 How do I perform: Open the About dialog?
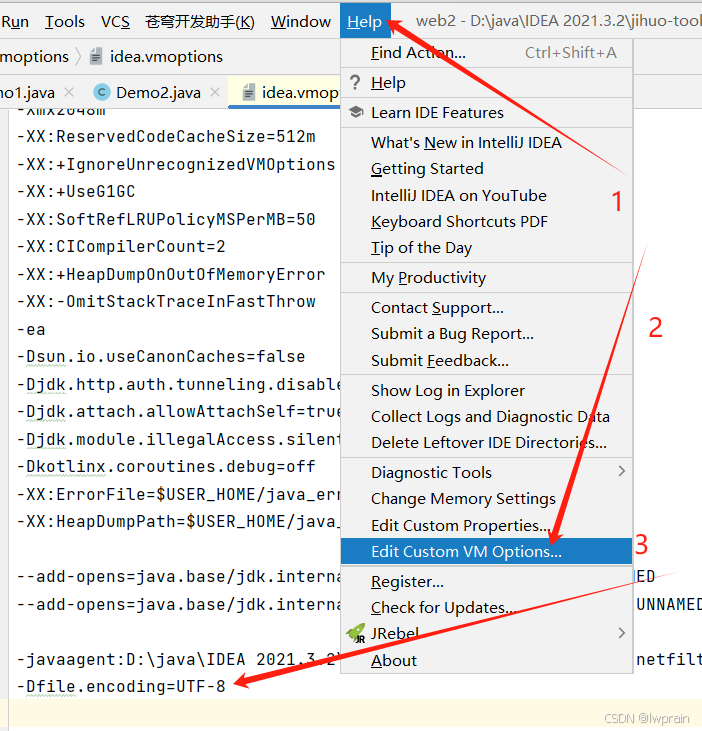[486, 660]
